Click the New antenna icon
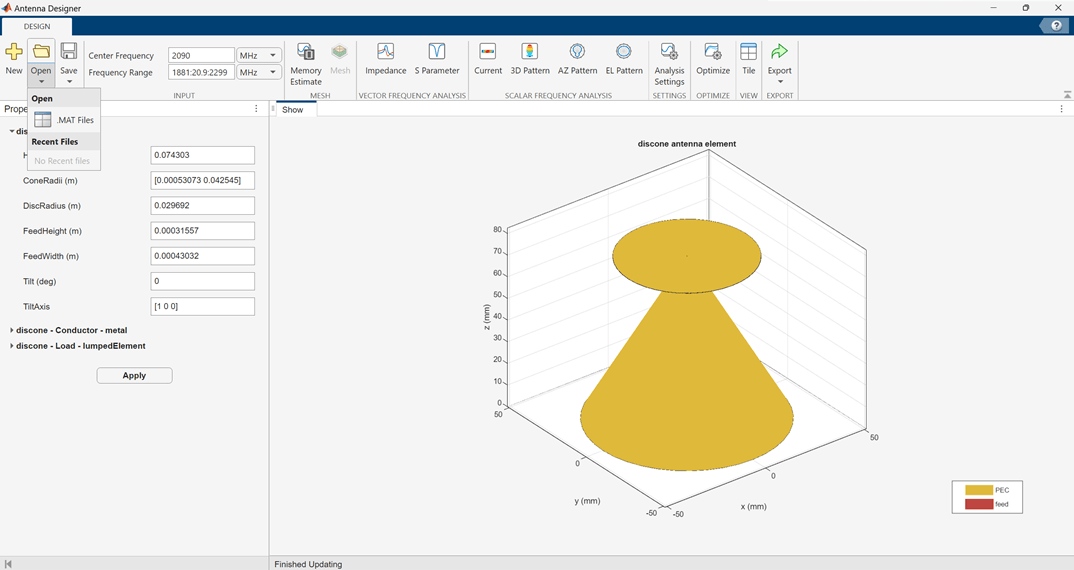This screenshot has width=1074, height=570. tap(14, 58)
